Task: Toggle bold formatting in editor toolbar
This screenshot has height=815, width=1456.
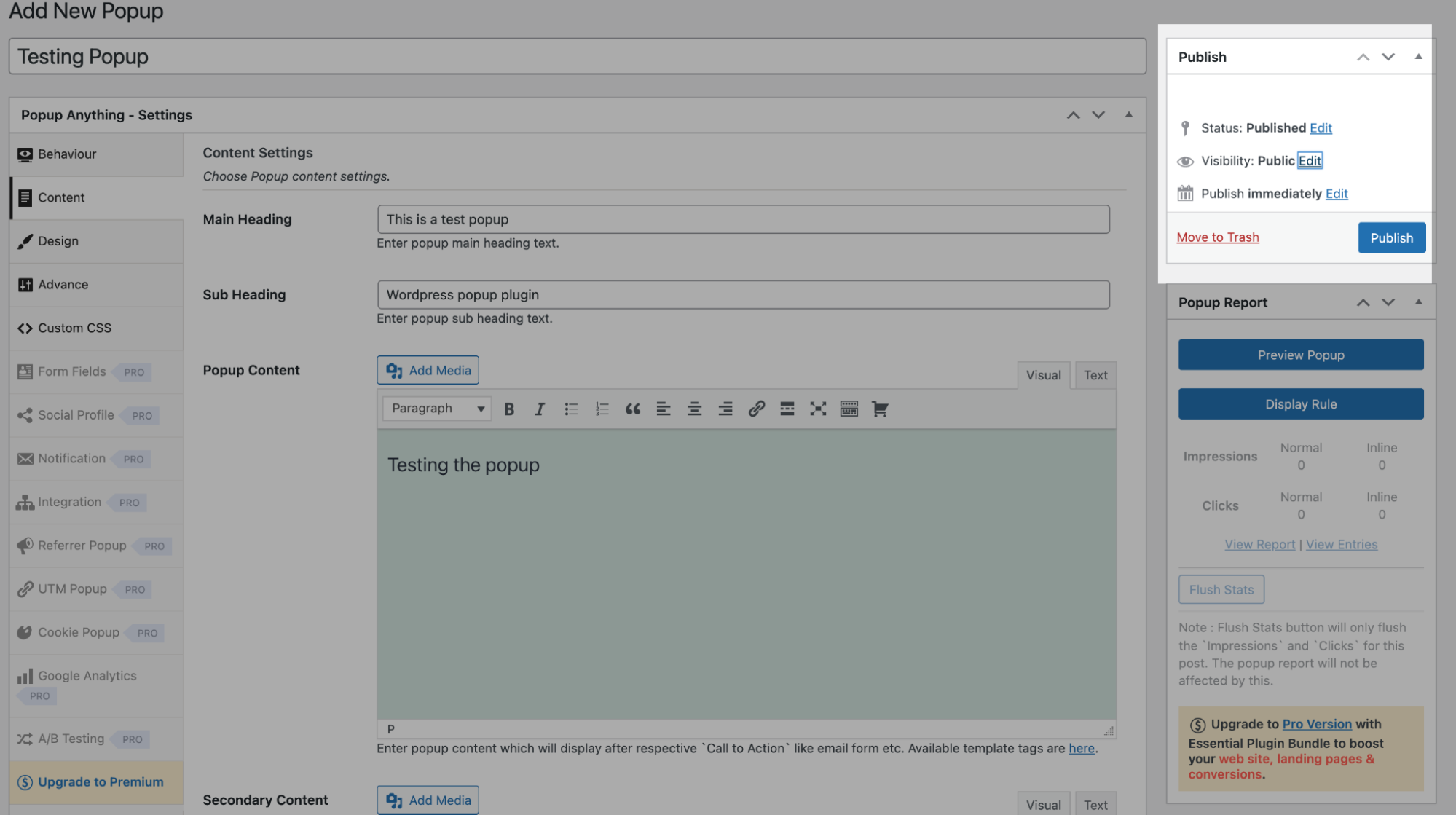Action: click(509, 409)
